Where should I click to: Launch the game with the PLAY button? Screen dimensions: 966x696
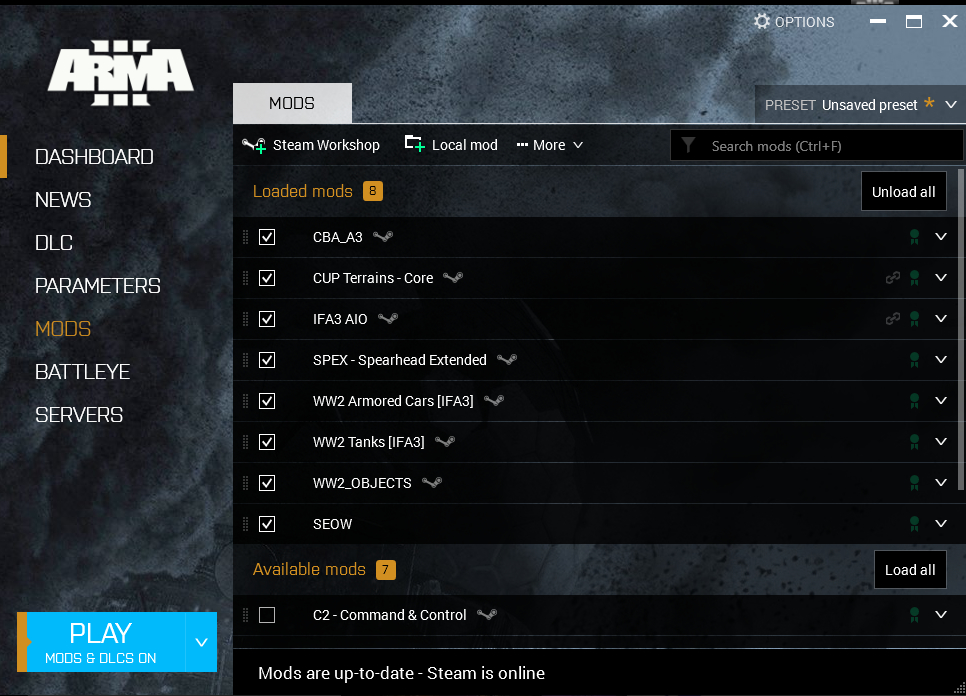pos(101,642)
